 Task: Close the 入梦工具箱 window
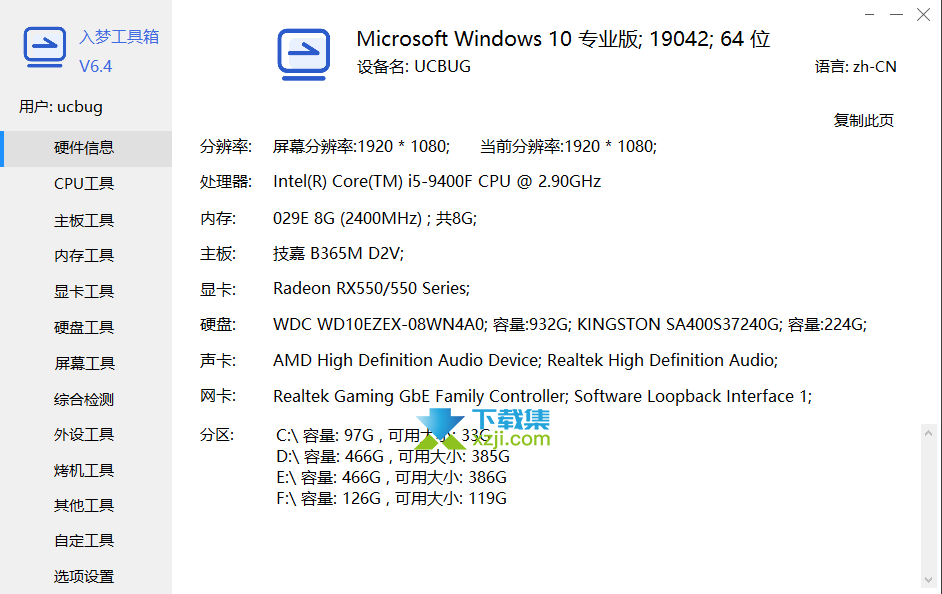point(923,14)
